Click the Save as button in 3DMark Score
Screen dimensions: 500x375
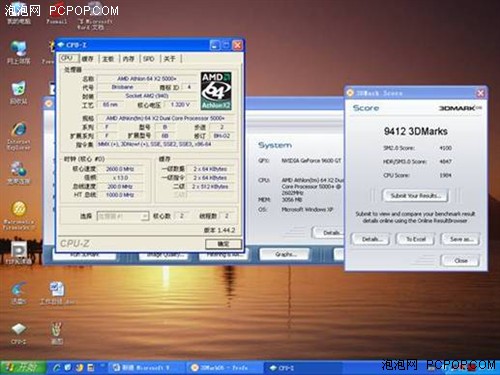pyautogui.click(x=461, y=239)
